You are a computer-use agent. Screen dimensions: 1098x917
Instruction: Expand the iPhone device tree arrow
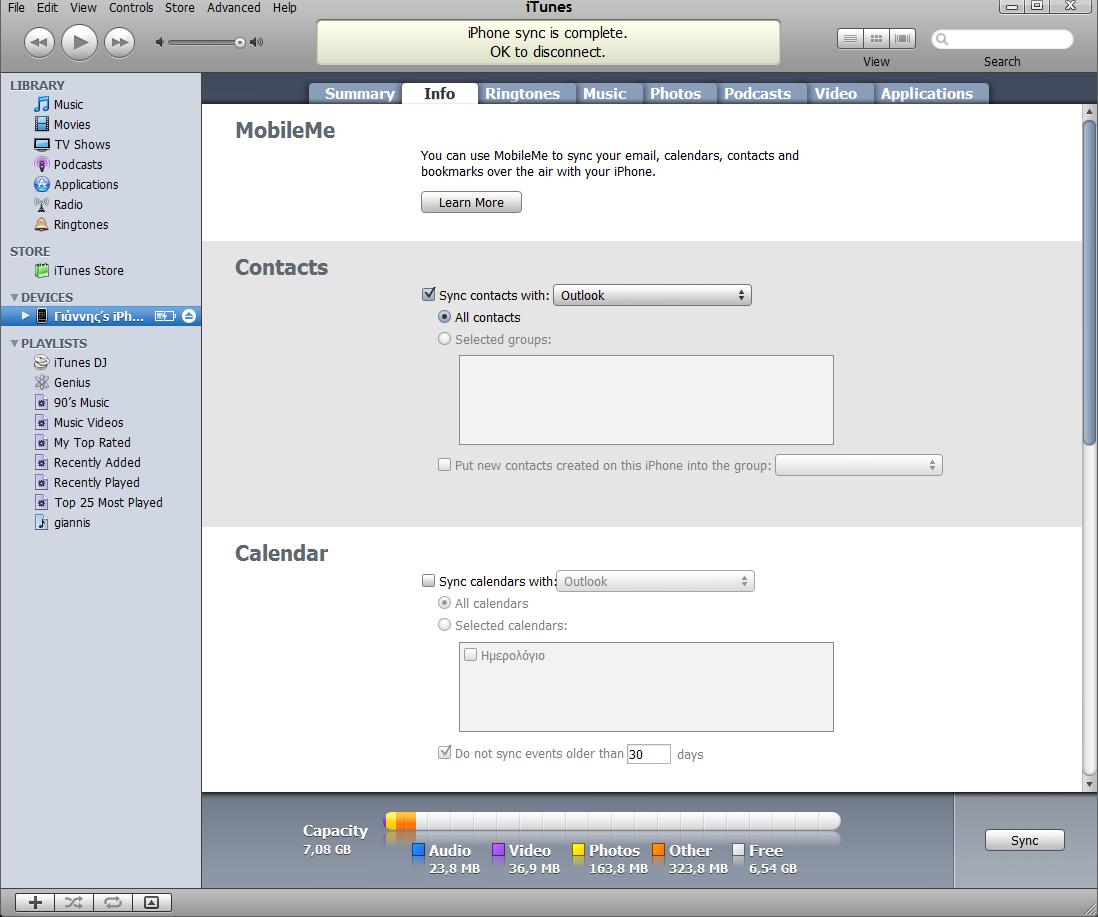click(x=25, y=316)
